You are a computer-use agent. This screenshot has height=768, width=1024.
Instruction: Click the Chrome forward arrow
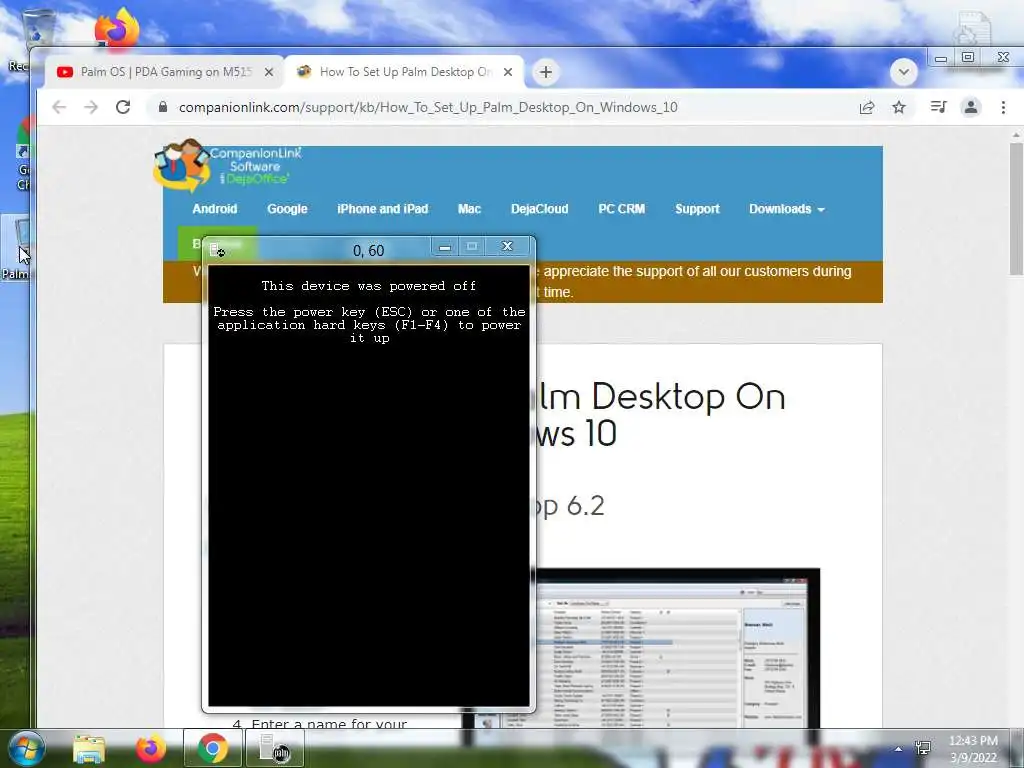(x=91, y=107)
